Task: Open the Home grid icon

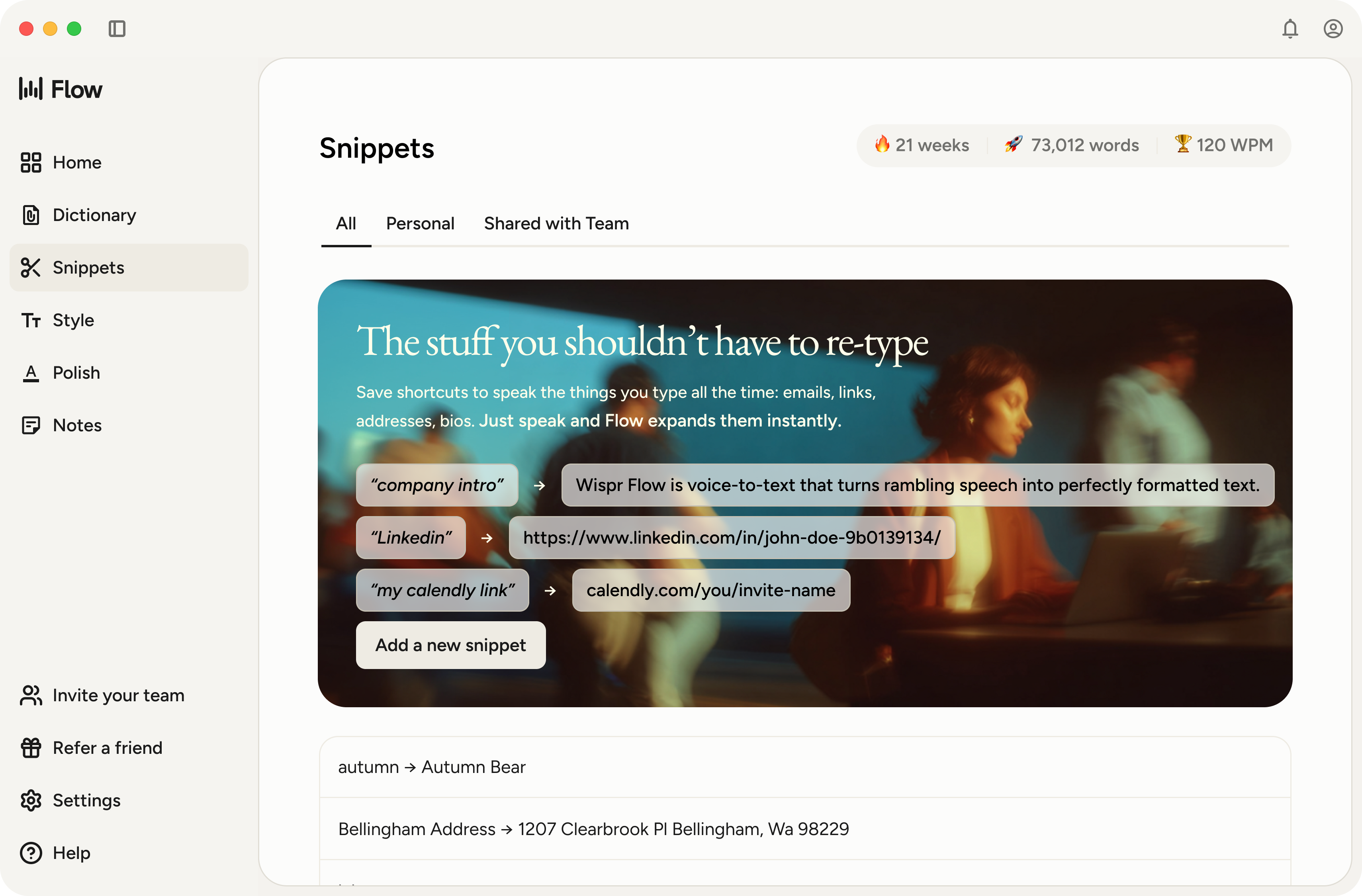Action: [x=31, y=162]
